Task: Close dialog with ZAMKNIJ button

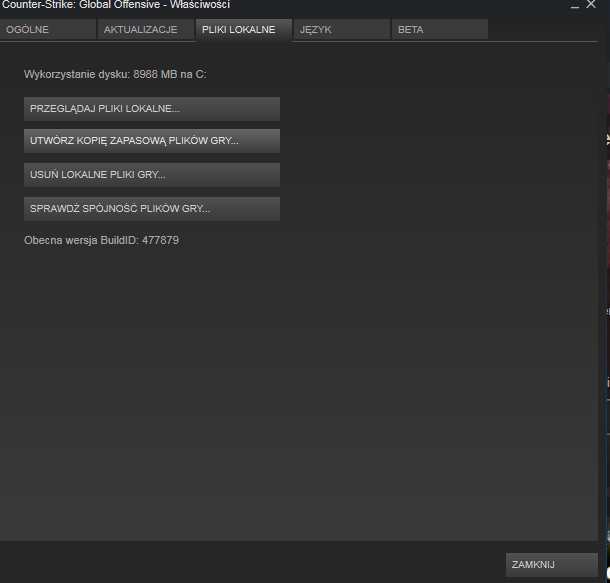Action: (552, 565)
